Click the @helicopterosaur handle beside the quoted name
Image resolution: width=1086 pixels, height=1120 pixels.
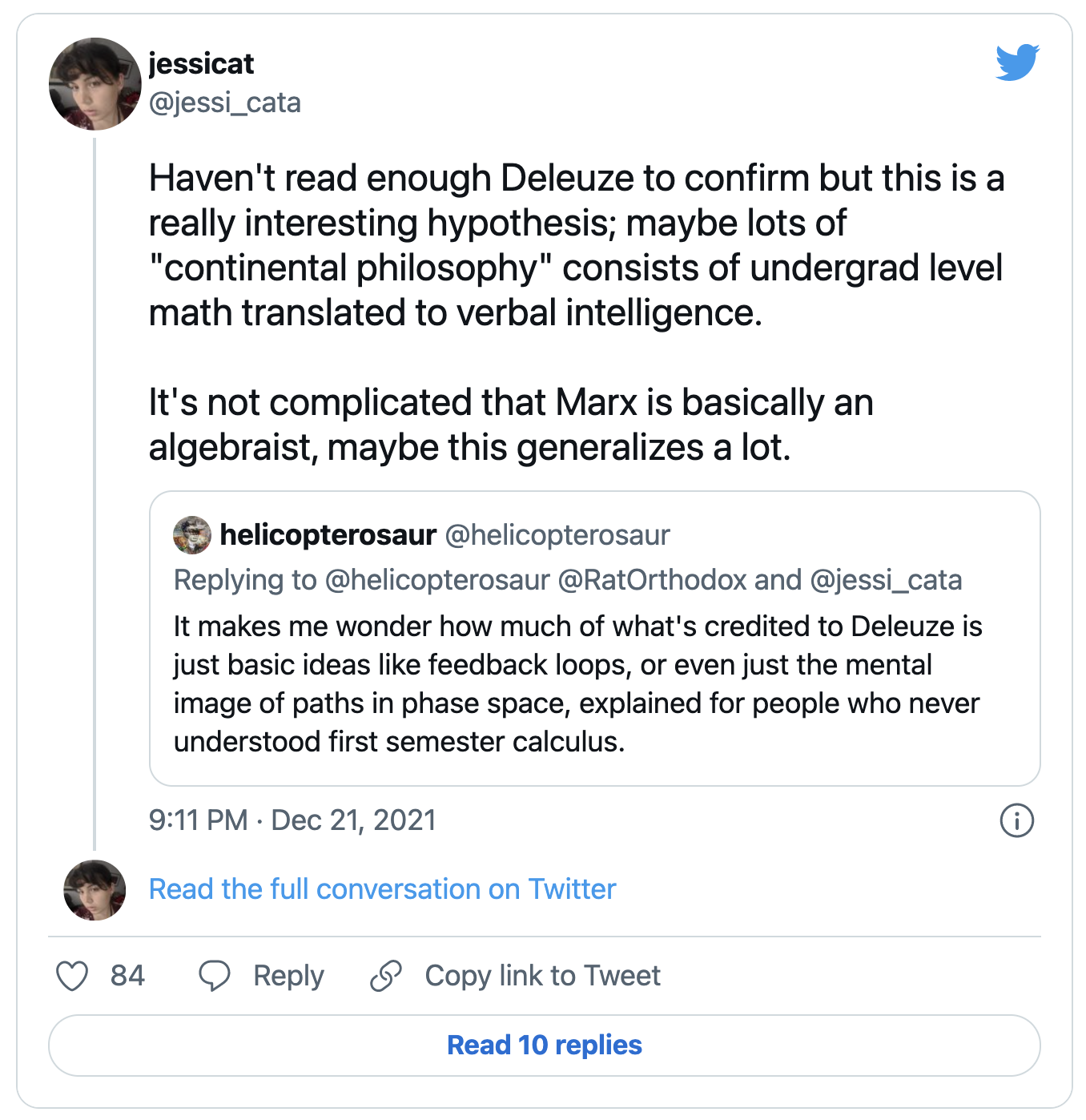pyautogui.click(x=557, y=535)
